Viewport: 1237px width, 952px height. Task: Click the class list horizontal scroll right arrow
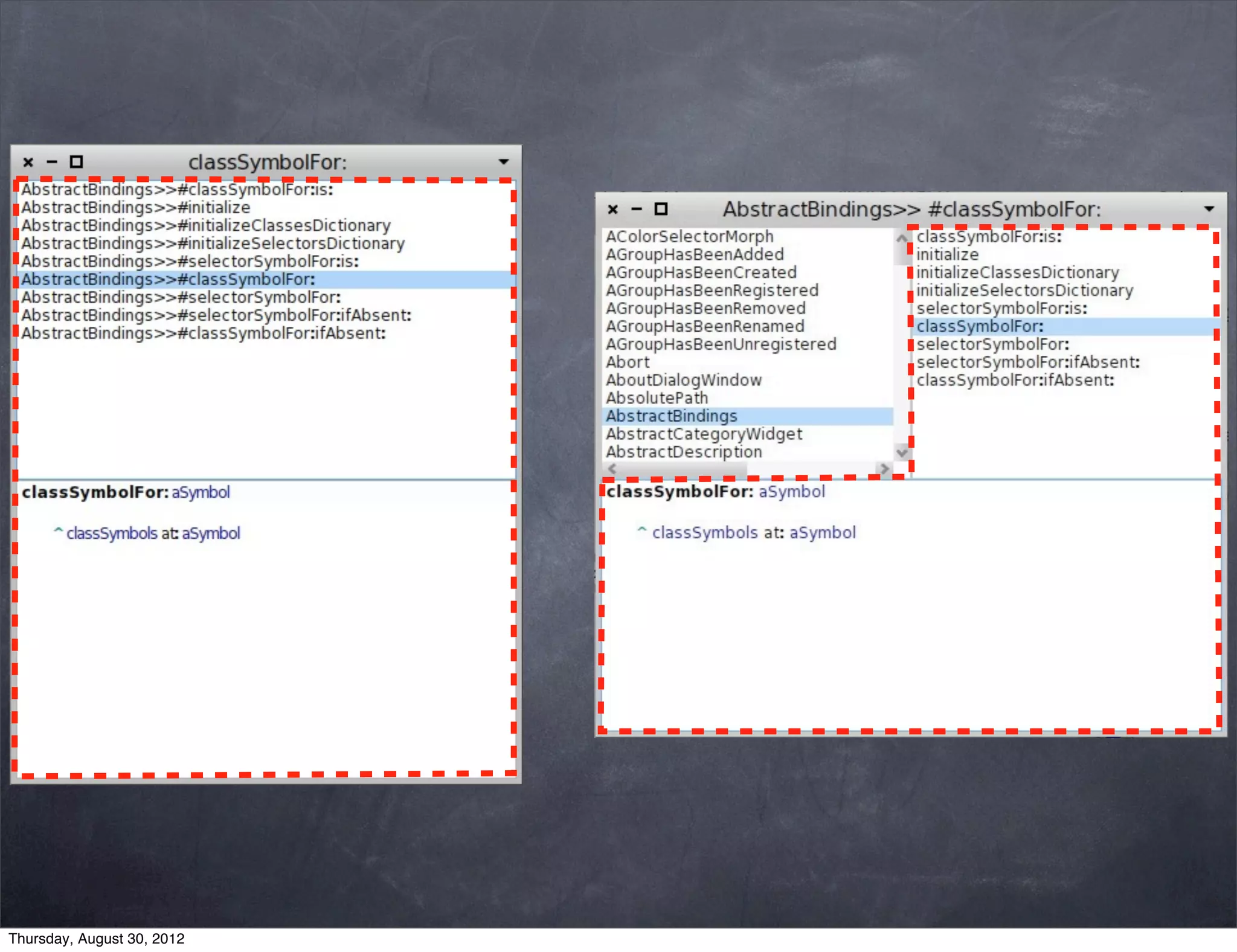(884, 468)
